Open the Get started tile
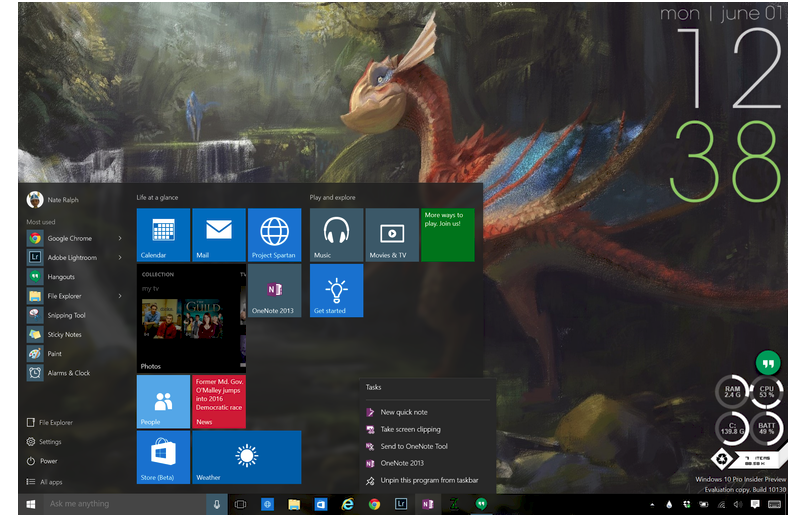The image size is (797, 528). [336, 291]
